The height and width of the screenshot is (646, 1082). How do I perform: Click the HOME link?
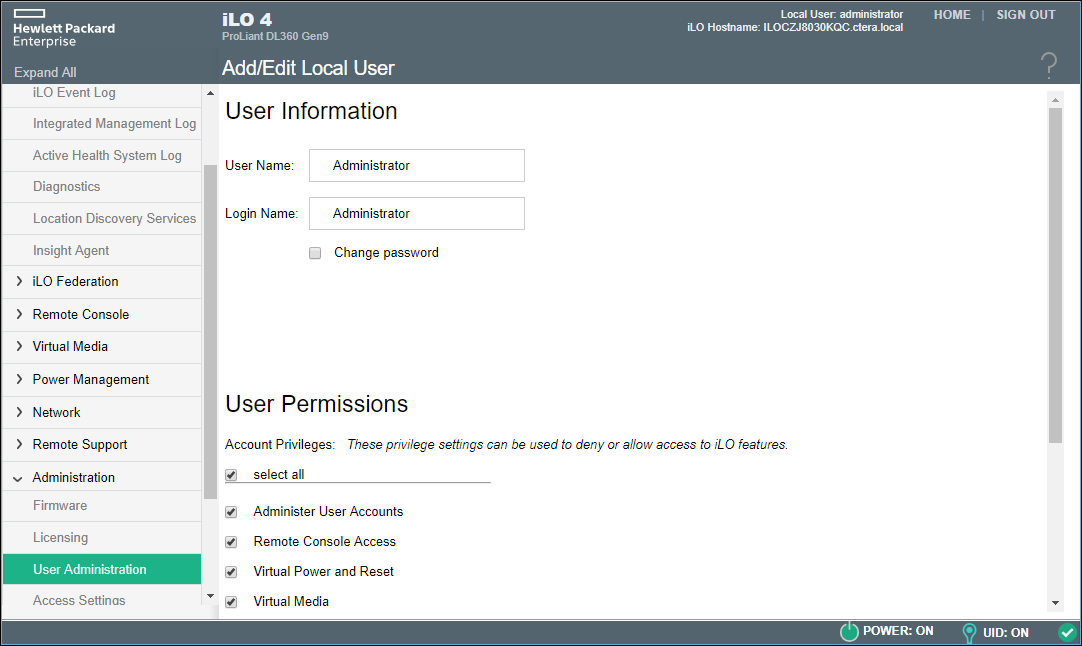click(952, 14)
